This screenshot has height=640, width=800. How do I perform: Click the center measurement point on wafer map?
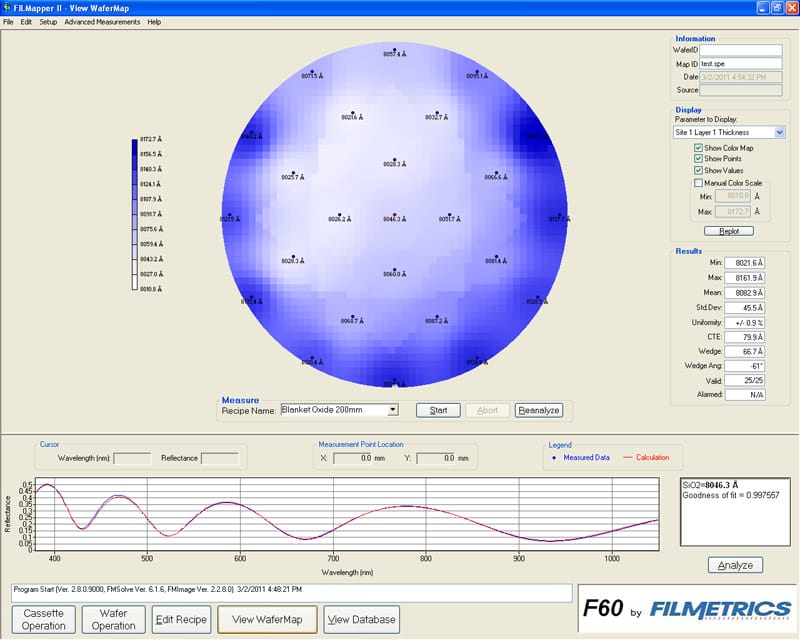pyautogui.click(x=395, y=216)
